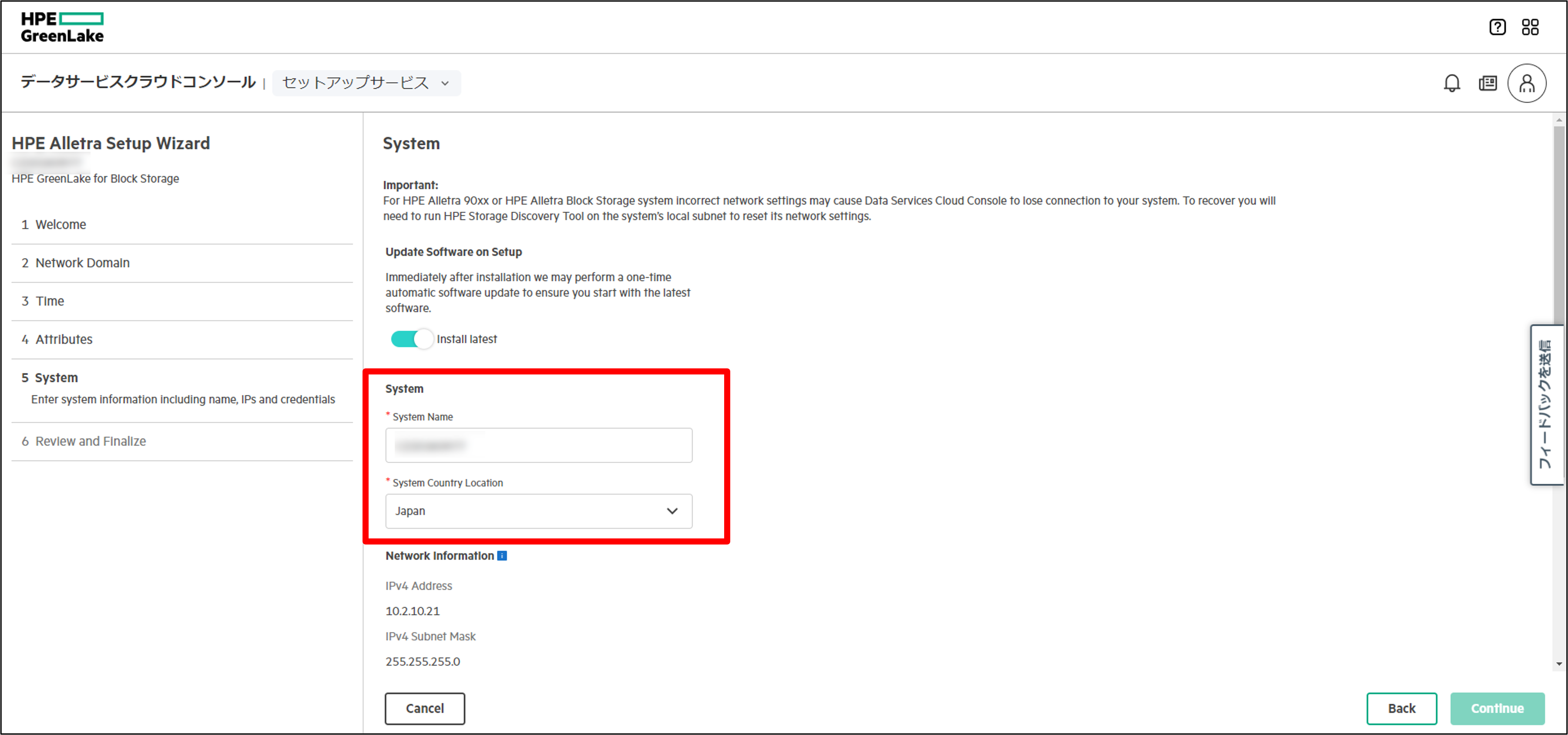Click the IPv4 Address label

tap(419, 586)
